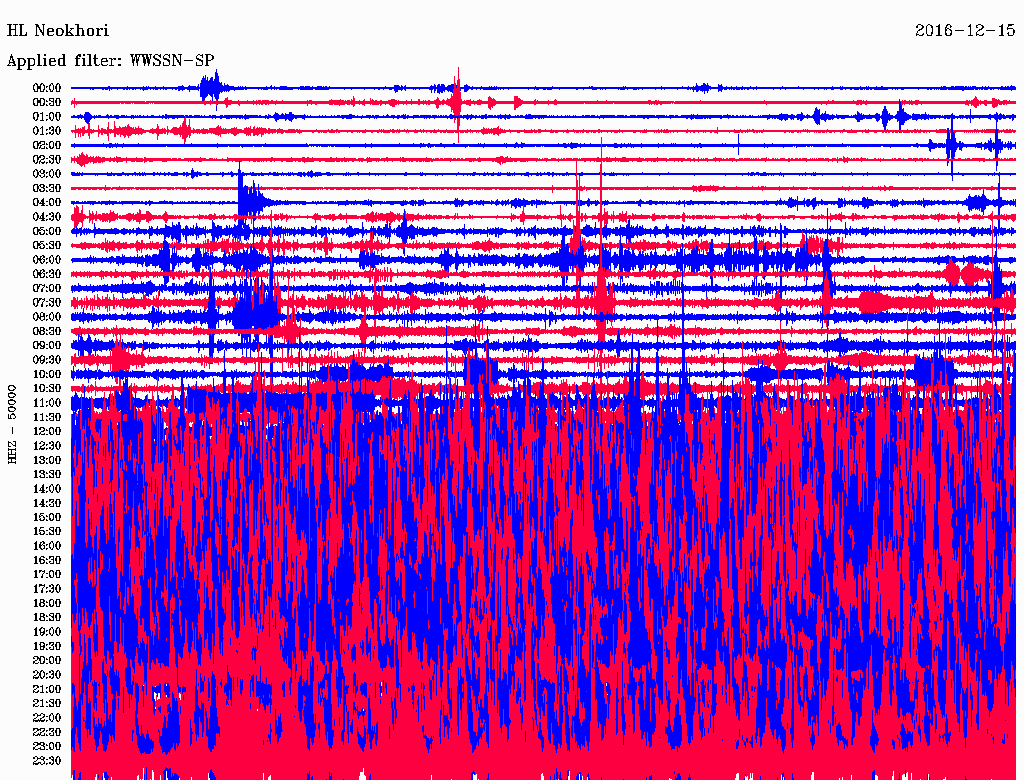1024x780 pixels.
Task: Click the station title 'HL Neokhori'
Action: tap(57, 30)
